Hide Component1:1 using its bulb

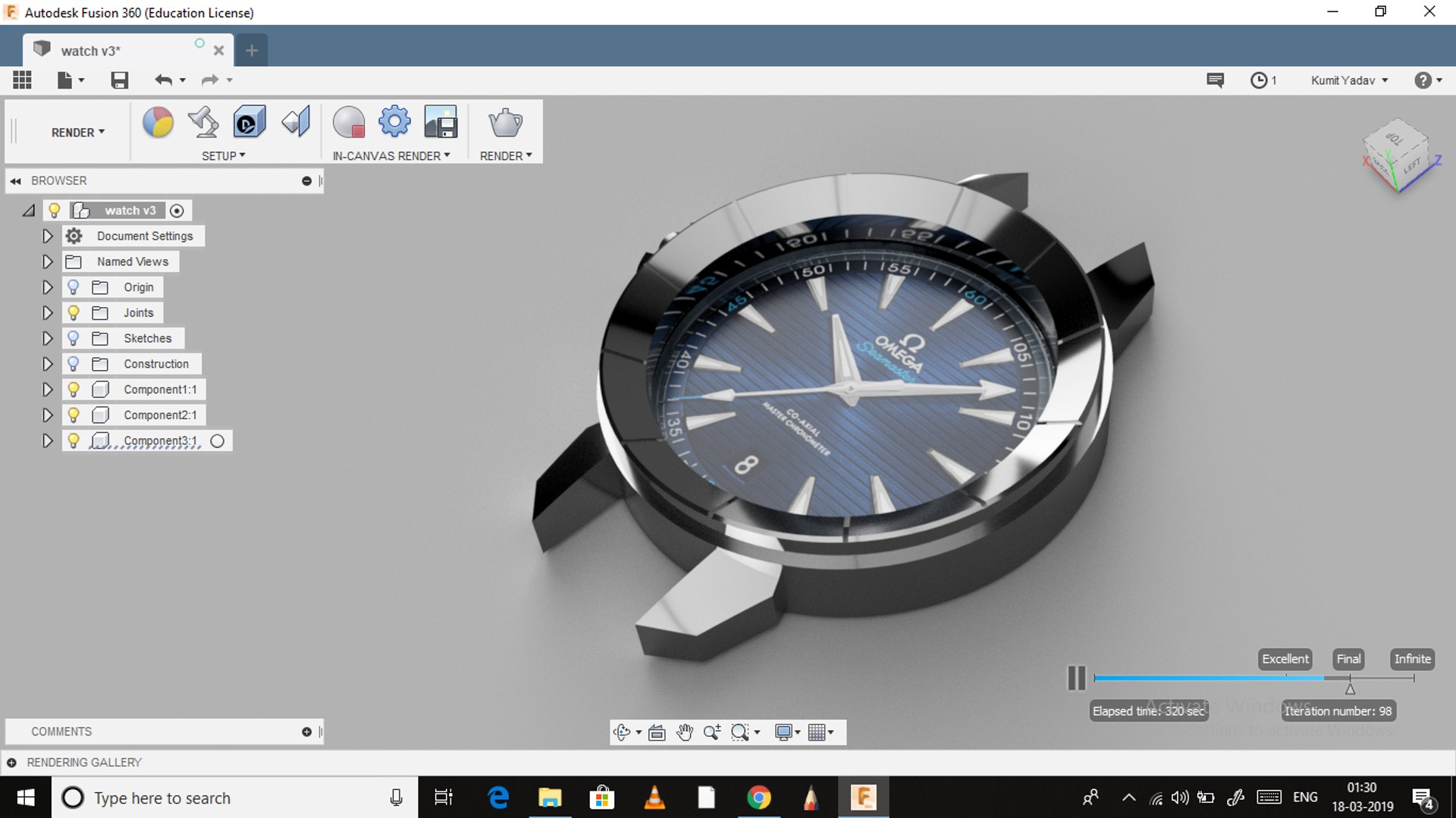(x=74, y=389)
